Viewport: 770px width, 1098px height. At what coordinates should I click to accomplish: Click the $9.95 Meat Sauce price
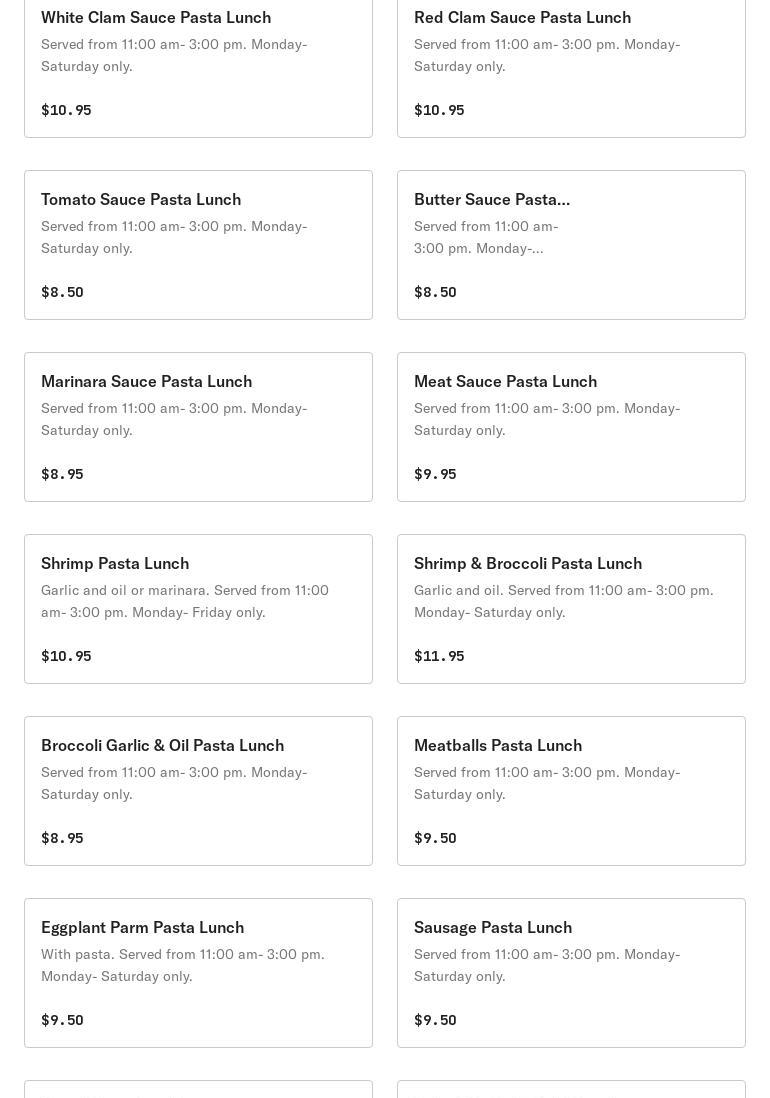(435, 474)
